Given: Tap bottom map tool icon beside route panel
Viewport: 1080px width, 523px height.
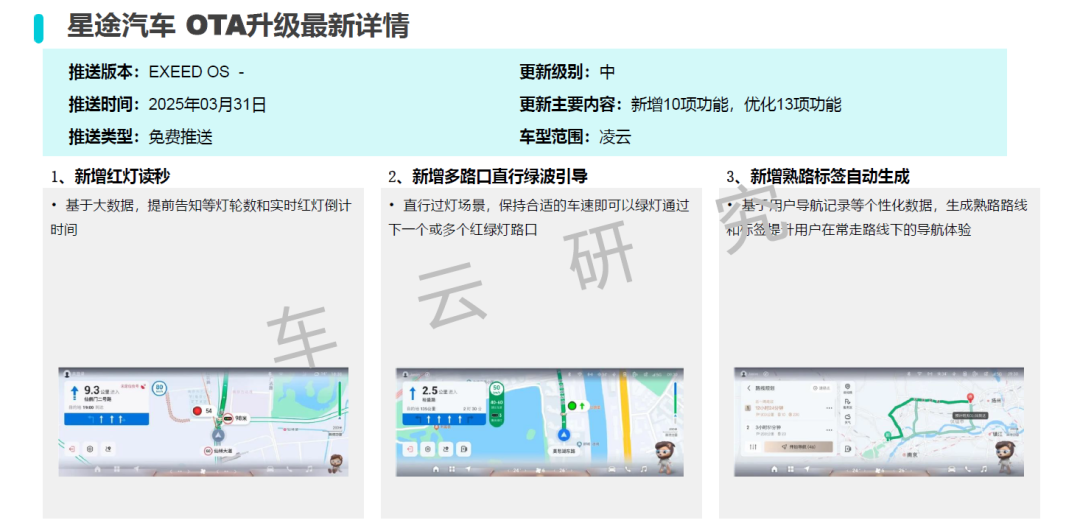Looking at the screenshot, I should point(847,449).
